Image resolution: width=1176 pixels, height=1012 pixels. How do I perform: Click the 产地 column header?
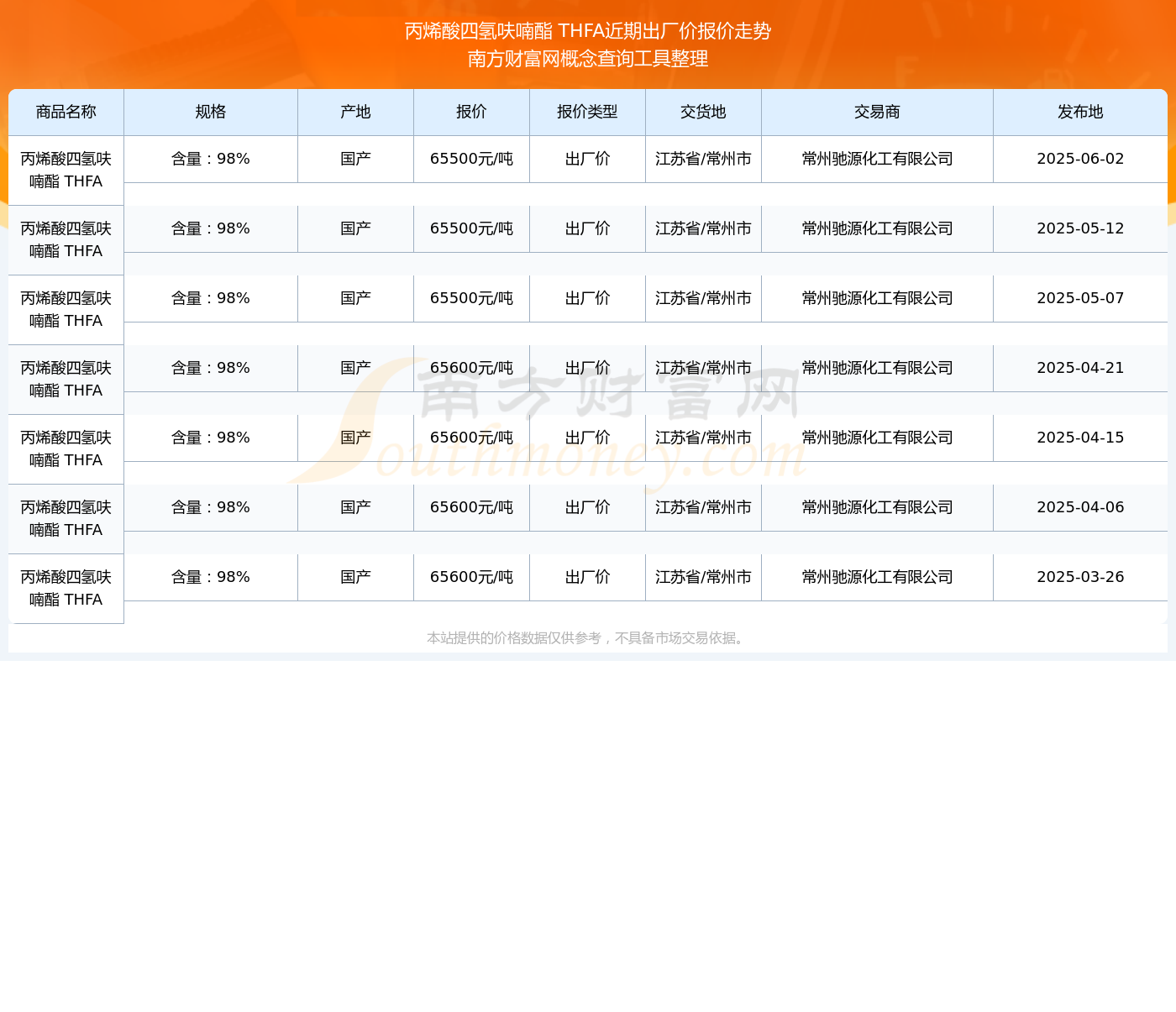pyautogui.click(x=355, y=112)
